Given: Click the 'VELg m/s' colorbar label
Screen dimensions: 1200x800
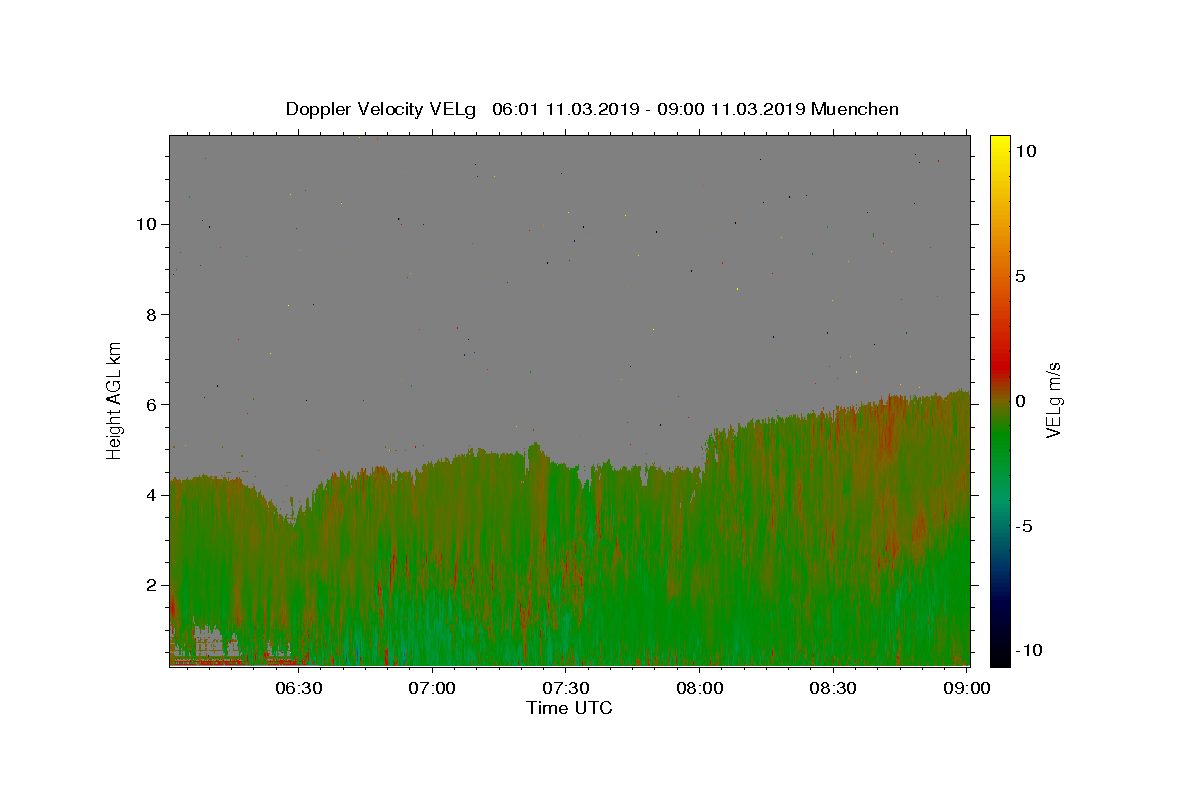Looking at the screenshot, I should 1053,400.
